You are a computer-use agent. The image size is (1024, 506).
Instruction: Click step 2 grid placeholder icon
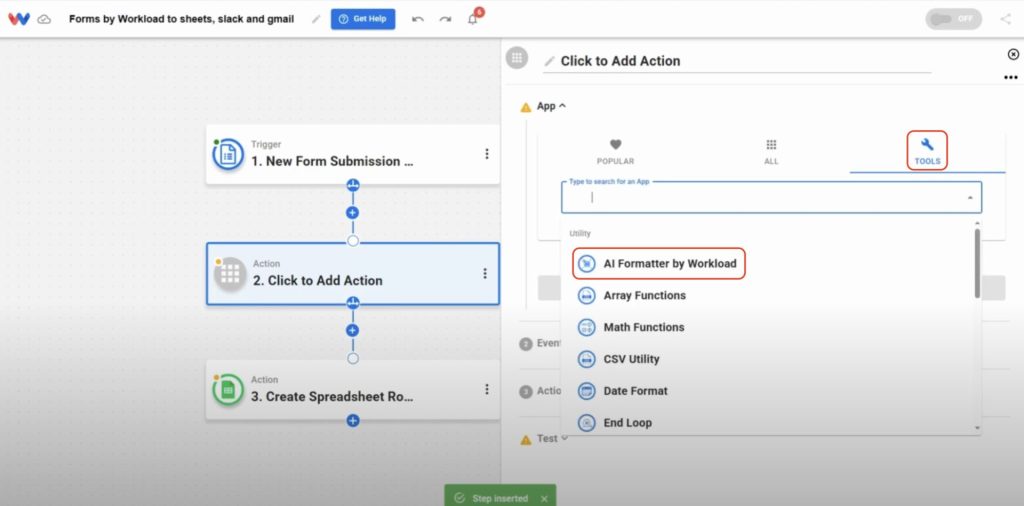click(230, 274)
